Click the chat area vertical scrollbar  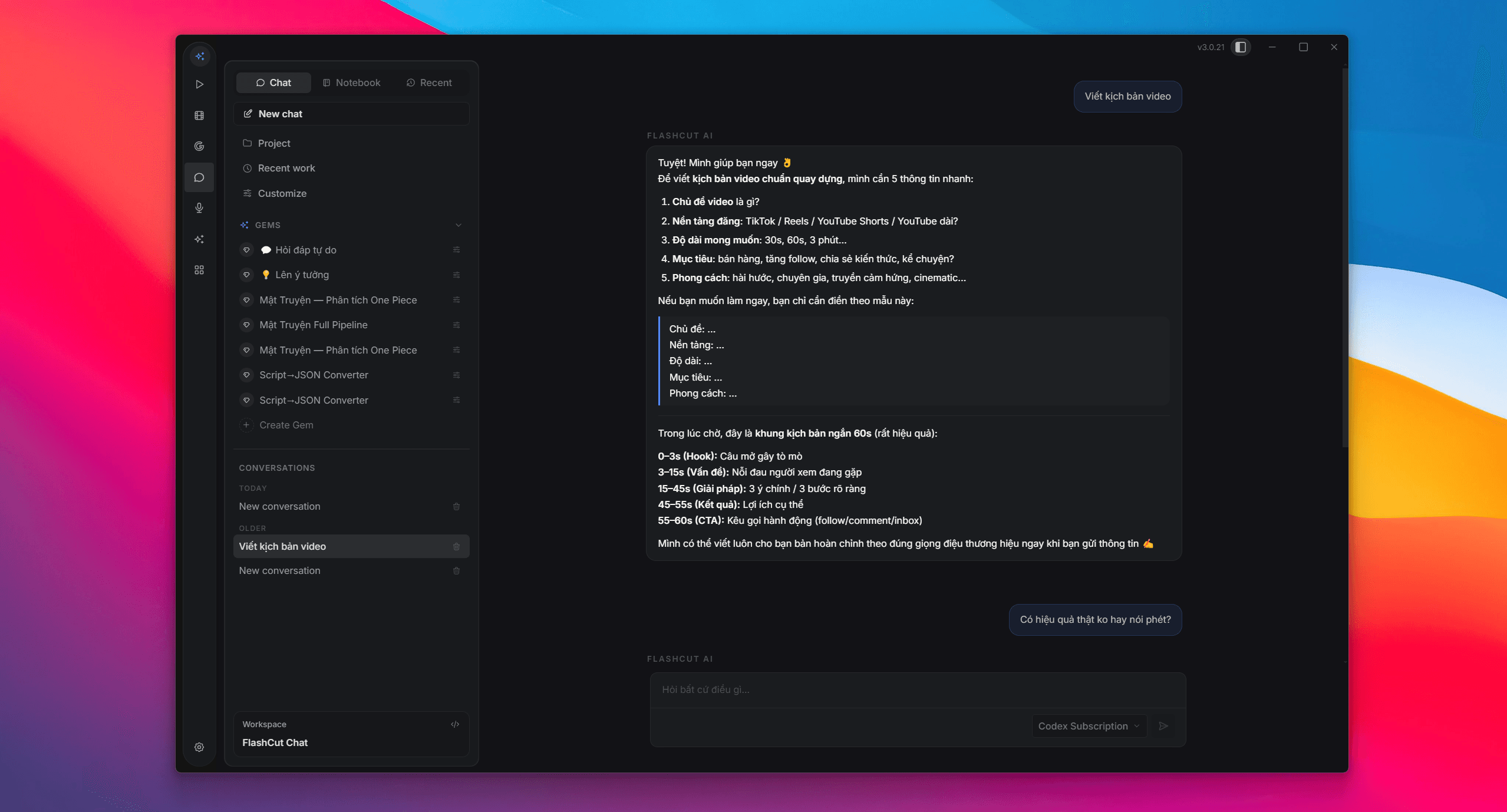coord(1344,258)
